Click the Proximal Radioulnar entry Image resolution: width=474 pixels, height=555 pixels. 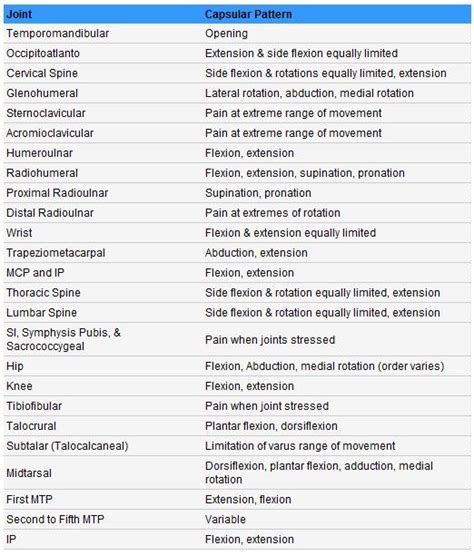(57, 193)
